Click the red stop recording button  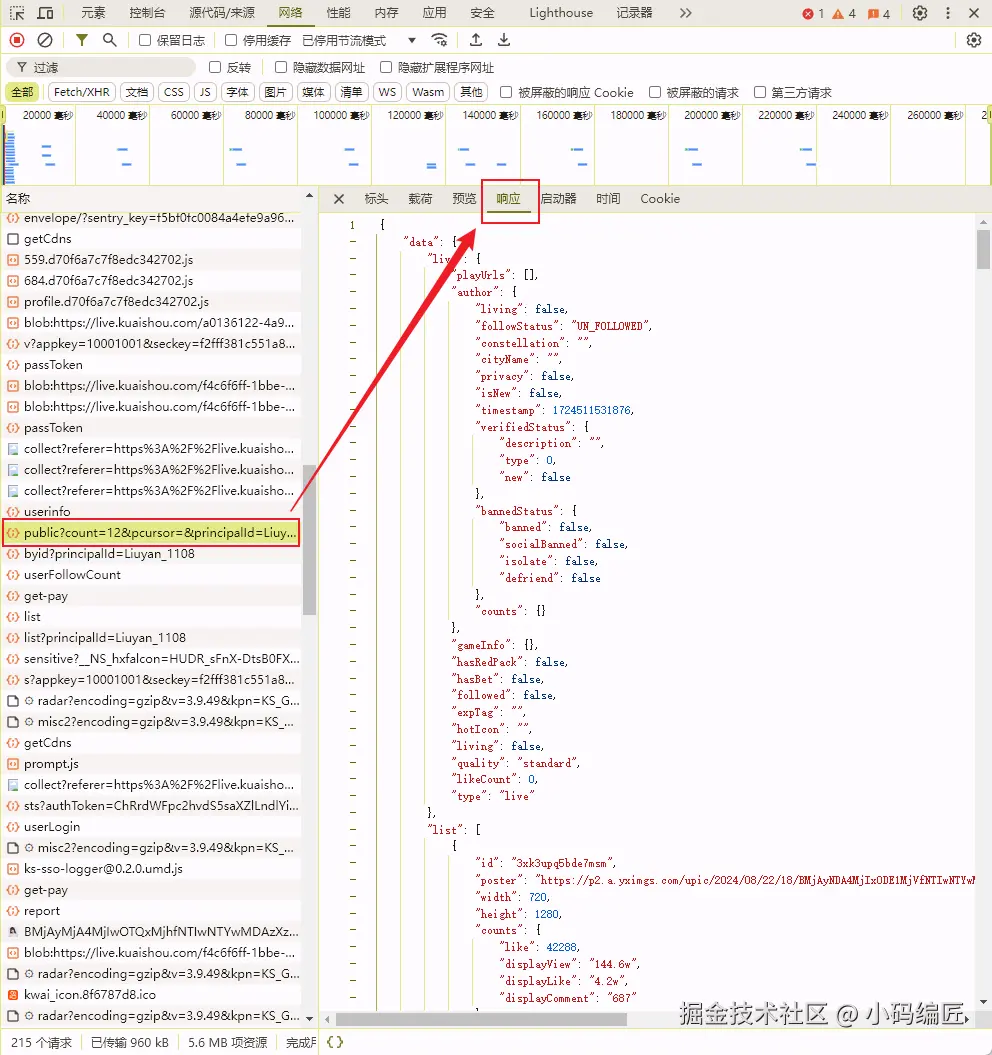[x=17, y=40]
